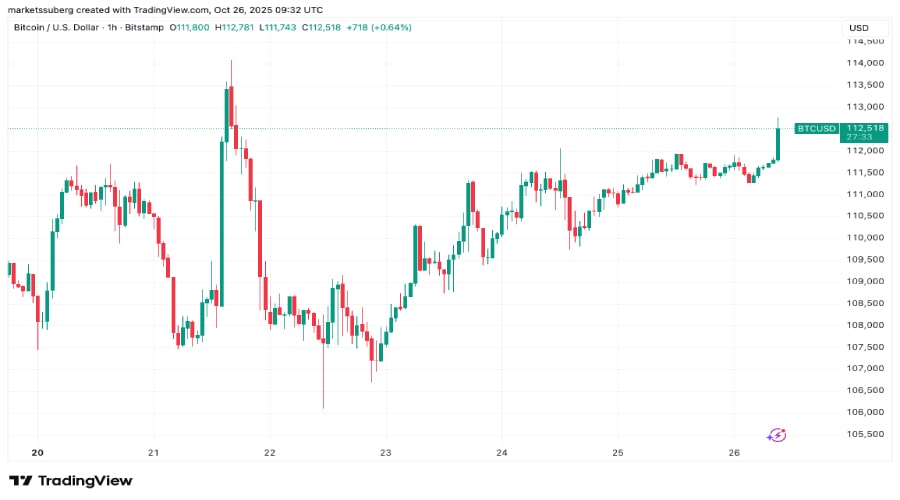
Task: Click the 110,000 price scale label
Action: [864, 237]
